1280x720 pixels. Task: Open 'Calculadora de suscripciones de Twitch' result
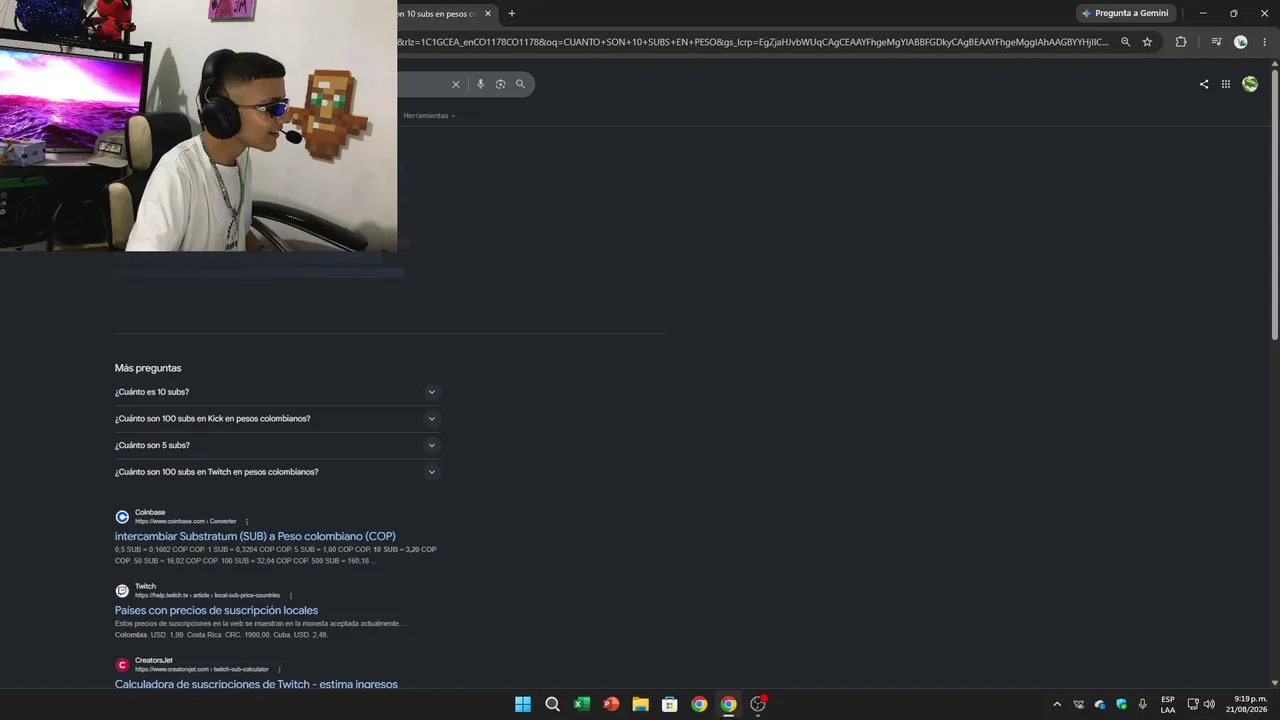click(x=256, y=684)
